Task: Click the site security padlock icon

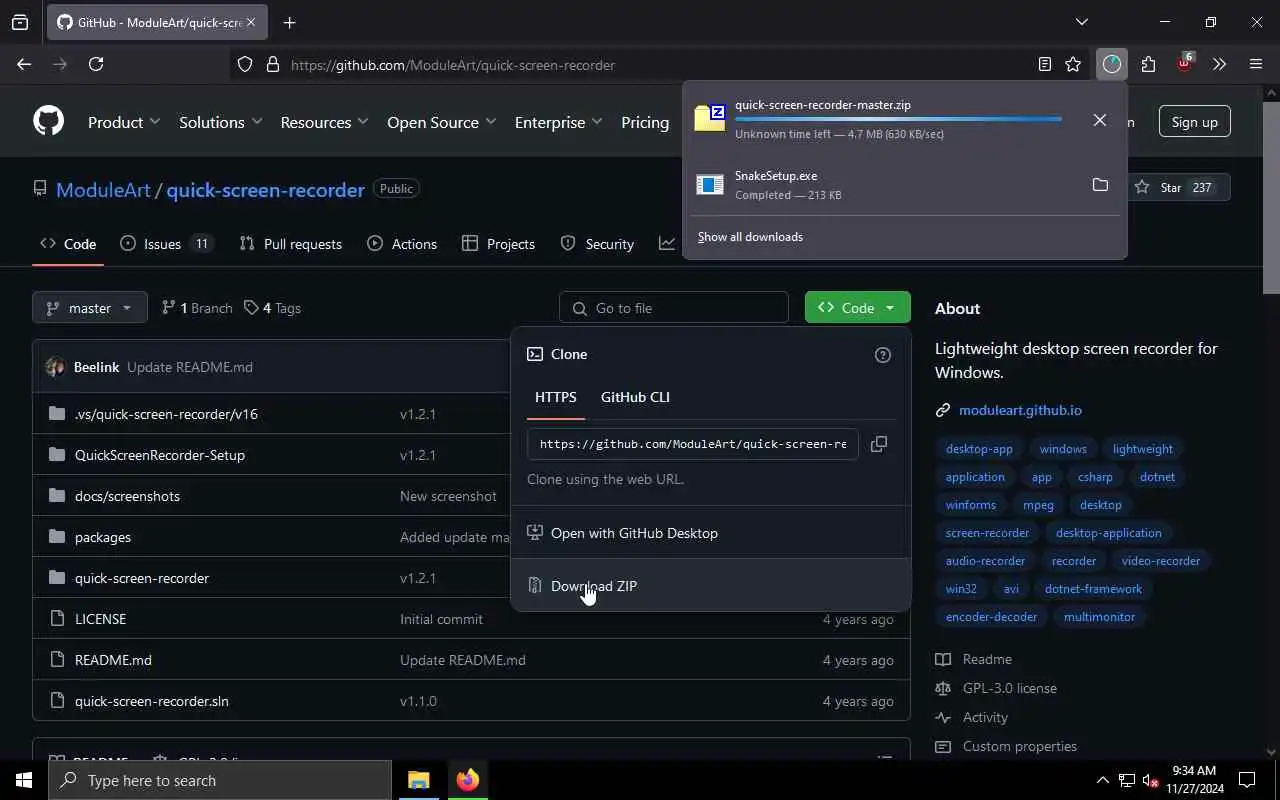Action: click(x=272, y=64)
